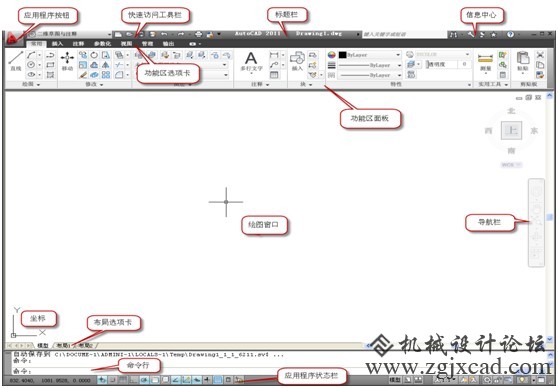This screenshot has width=558, height=388.
Task: Open the WCS menu below ViewCube
Action: point(511,165)
